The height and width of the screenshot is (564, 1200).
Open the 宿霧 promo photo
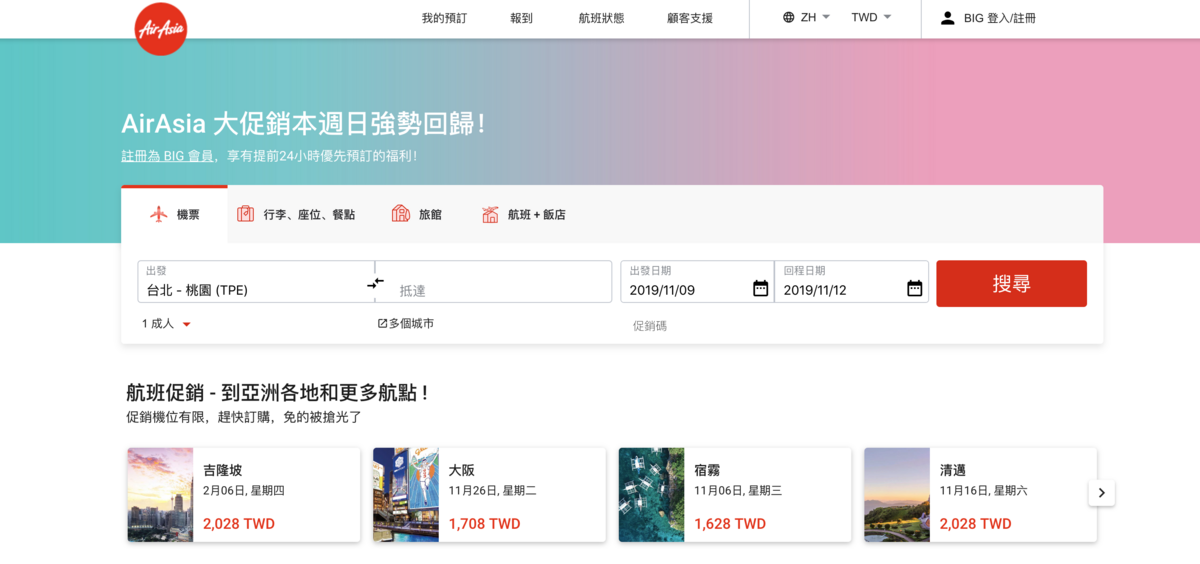pos(651,495)
